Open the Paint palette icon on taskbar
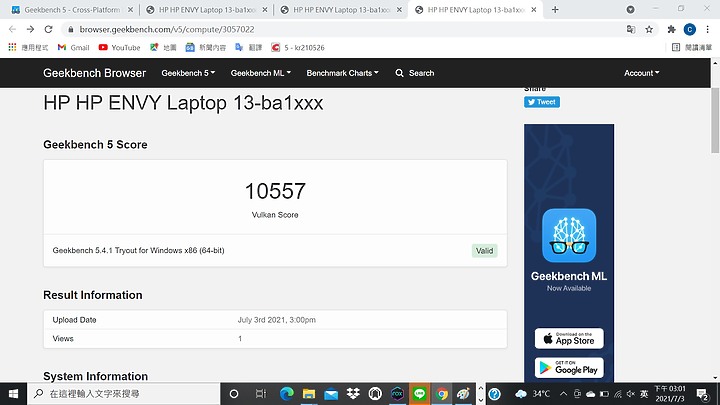The height and width of the screenshot is (405, 720). click(463, 394)
